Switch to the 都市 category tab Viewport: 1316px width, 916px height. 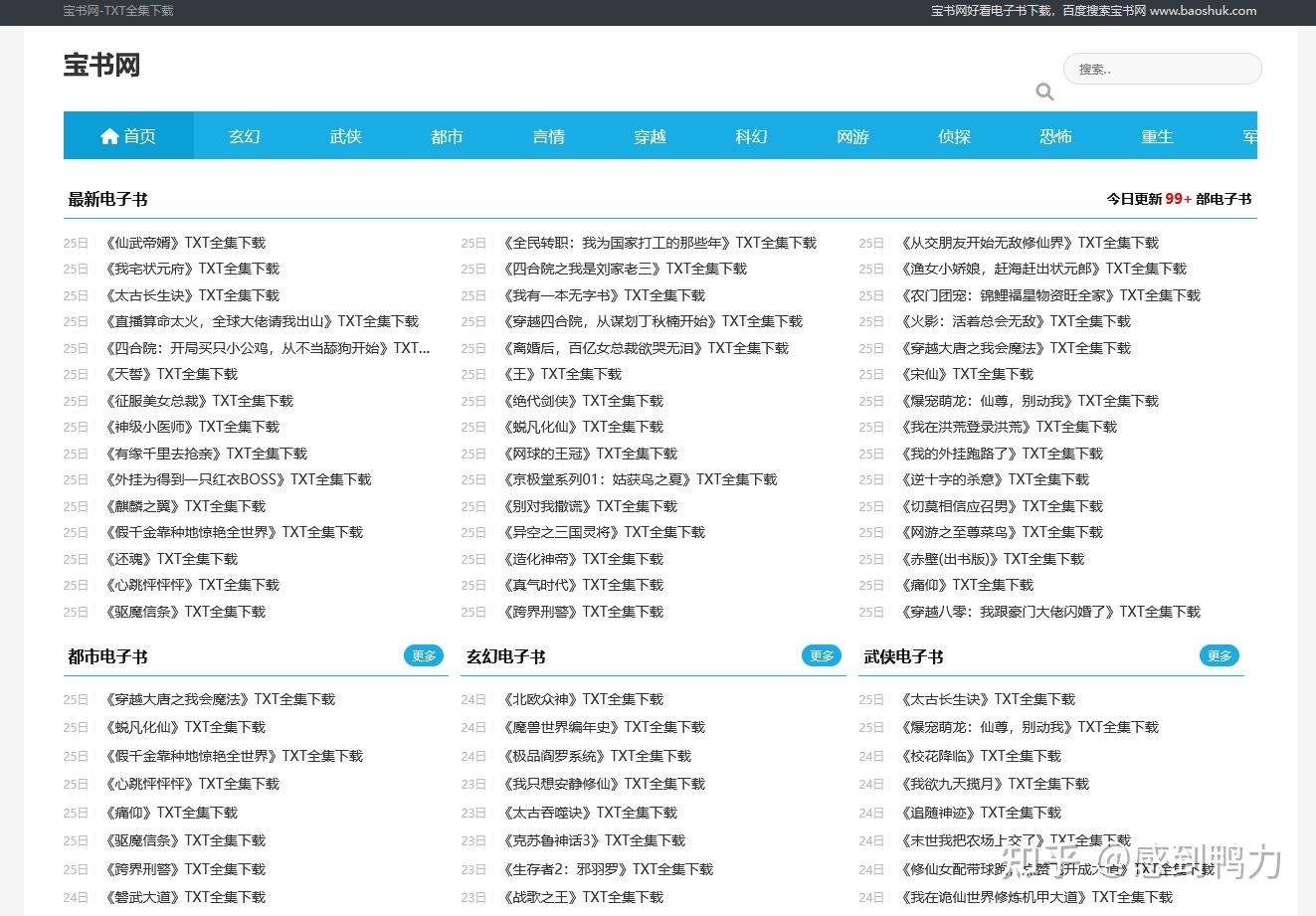coord(447,136)
